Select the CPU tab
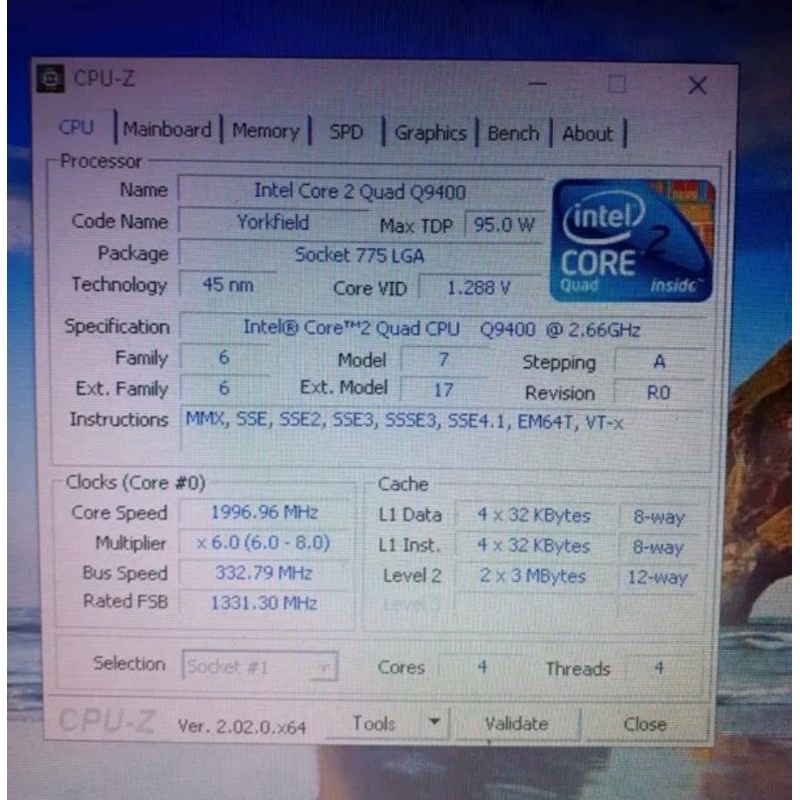This screenshot has height=800, width=800. point(77,127)
